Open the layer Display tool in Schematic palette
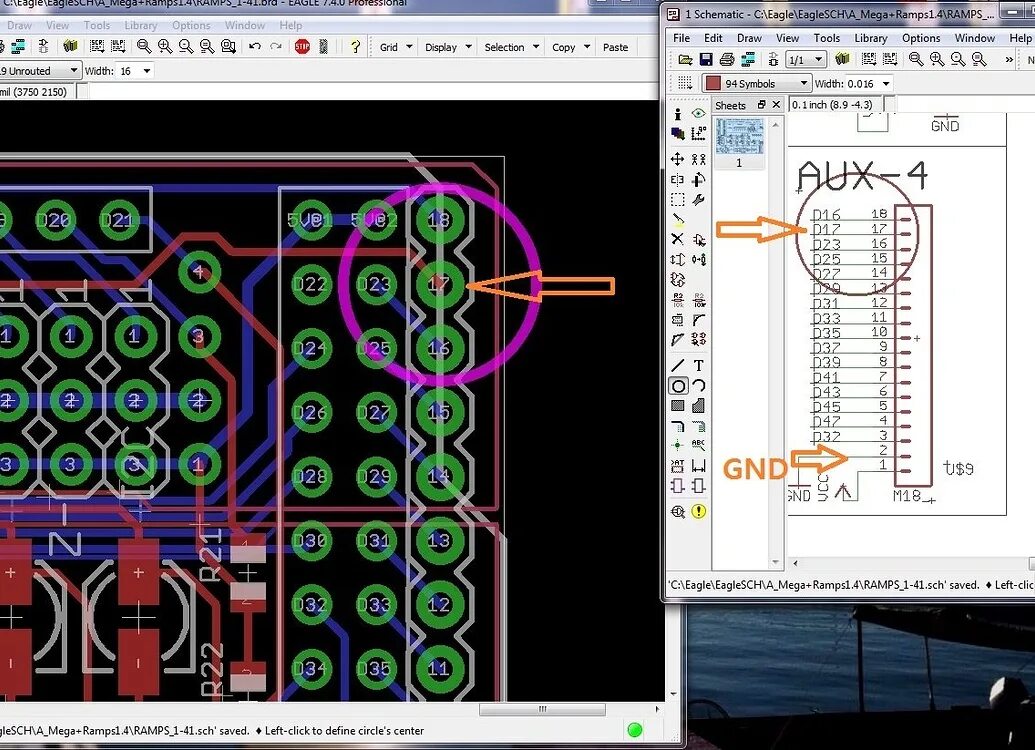The width and height of the screenshot is (1035, 750). [677, 133]
